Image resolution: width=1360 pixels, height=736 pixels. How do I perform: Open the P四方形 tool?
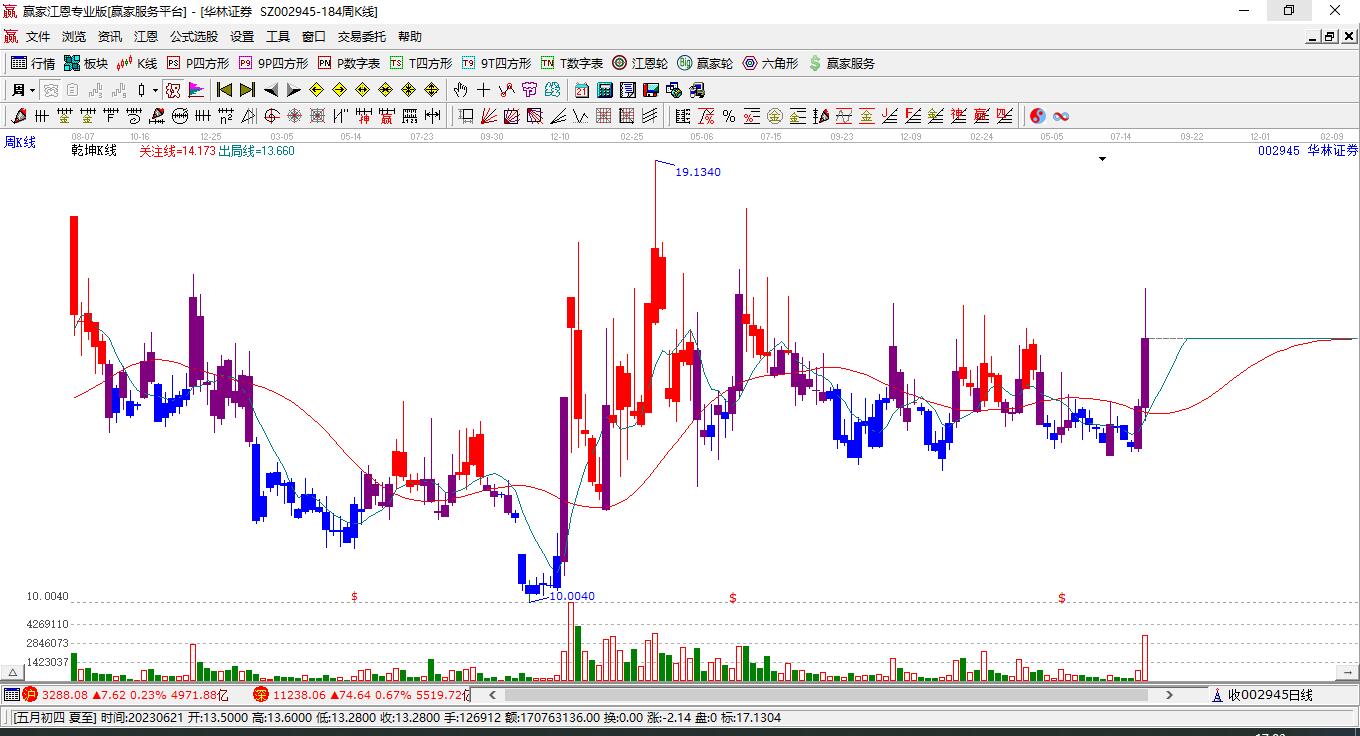197,63
